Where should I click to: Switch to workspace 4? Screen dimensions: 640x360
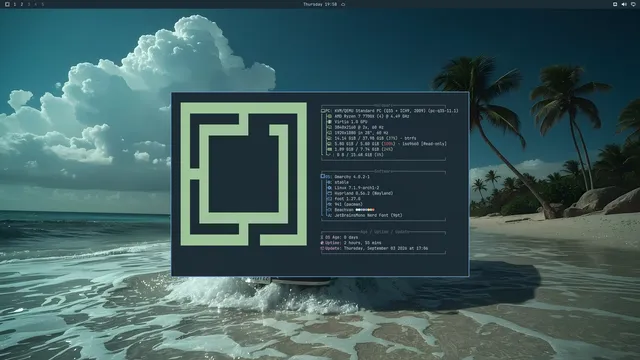[x=36, y=4]
